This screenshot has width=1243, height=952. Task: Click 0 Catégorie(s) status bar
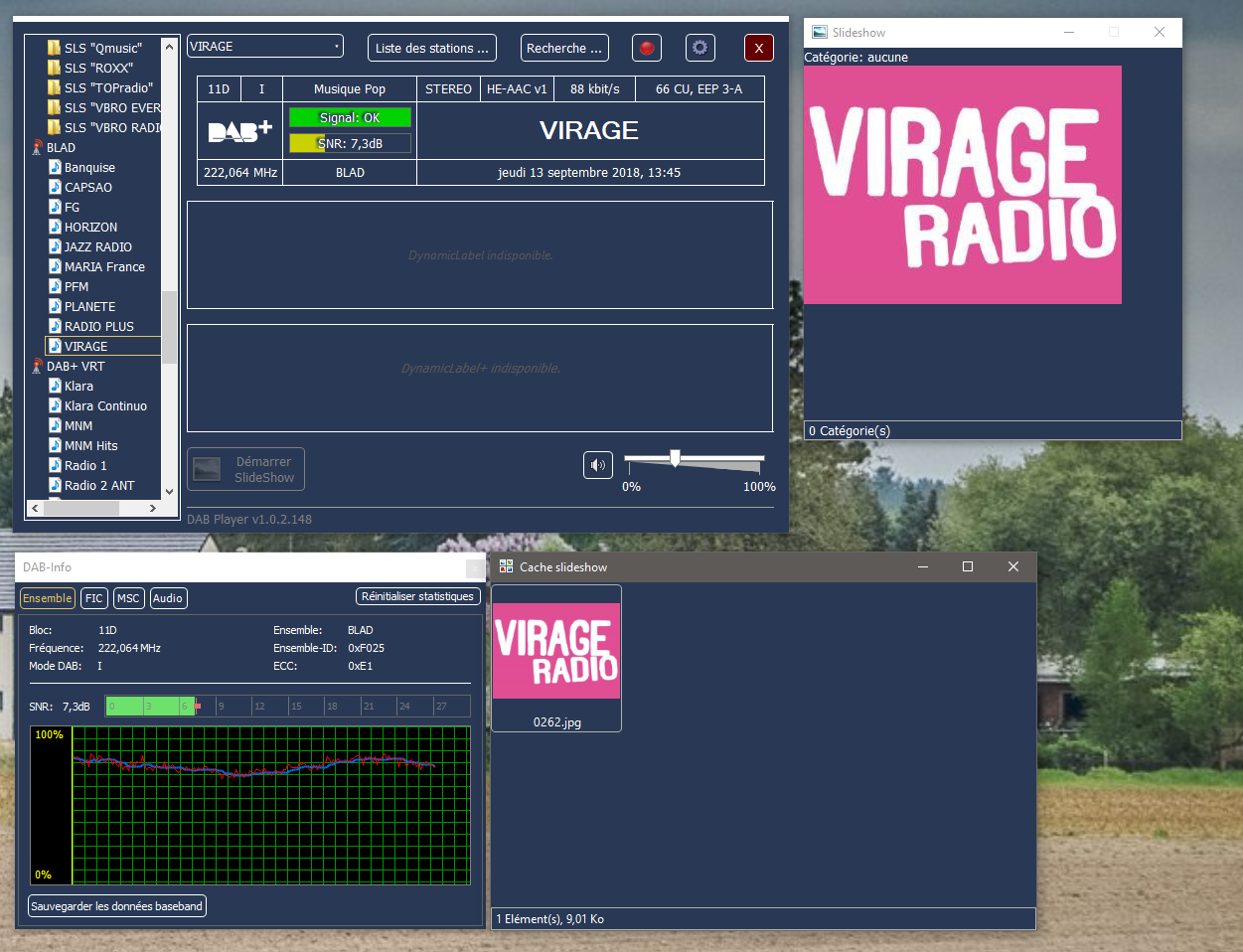pyautogui.click(x=993, y=430)
